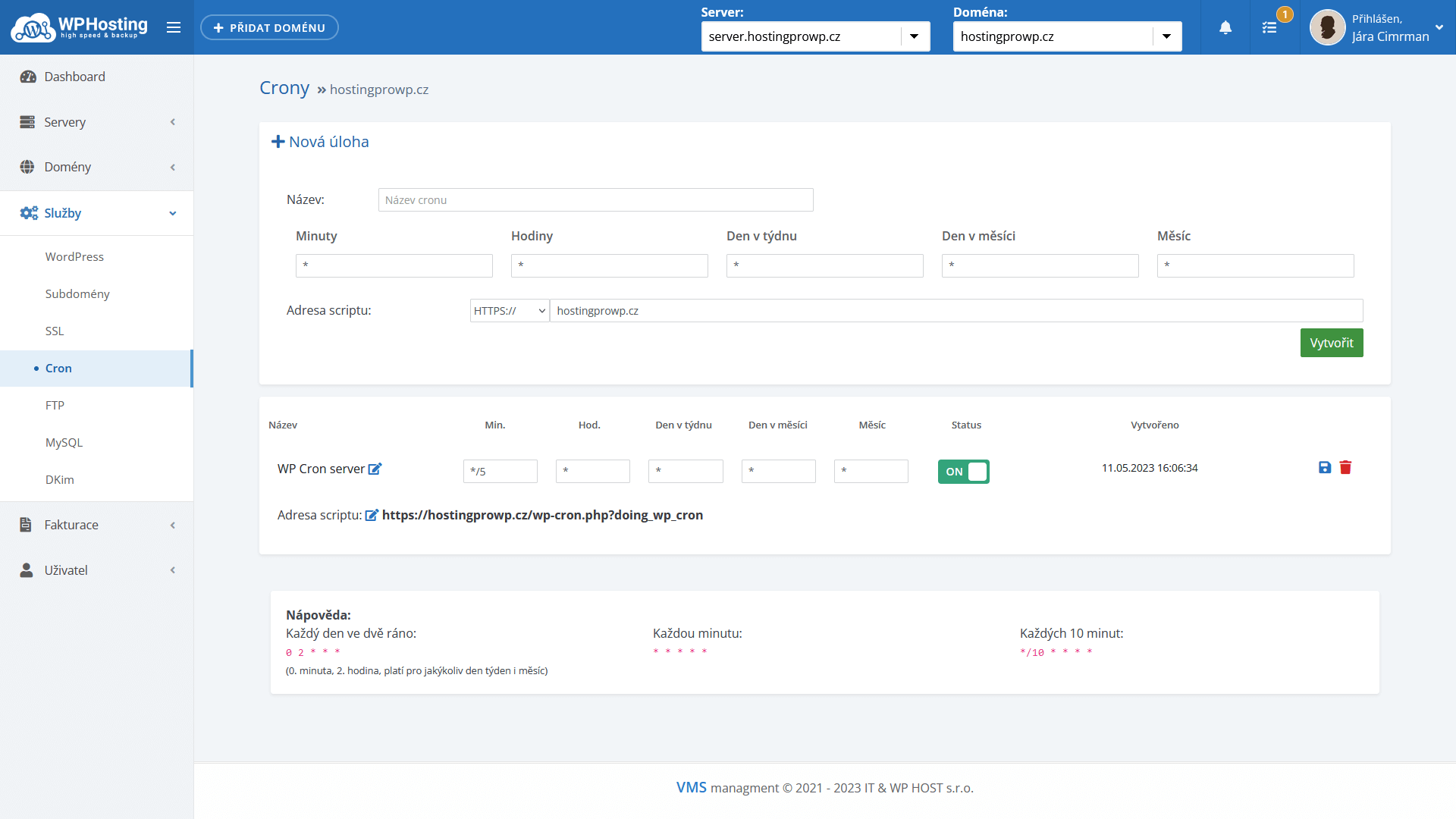Click the hamburger menu icon
The image size is (1456, 819).
(174, 28)
